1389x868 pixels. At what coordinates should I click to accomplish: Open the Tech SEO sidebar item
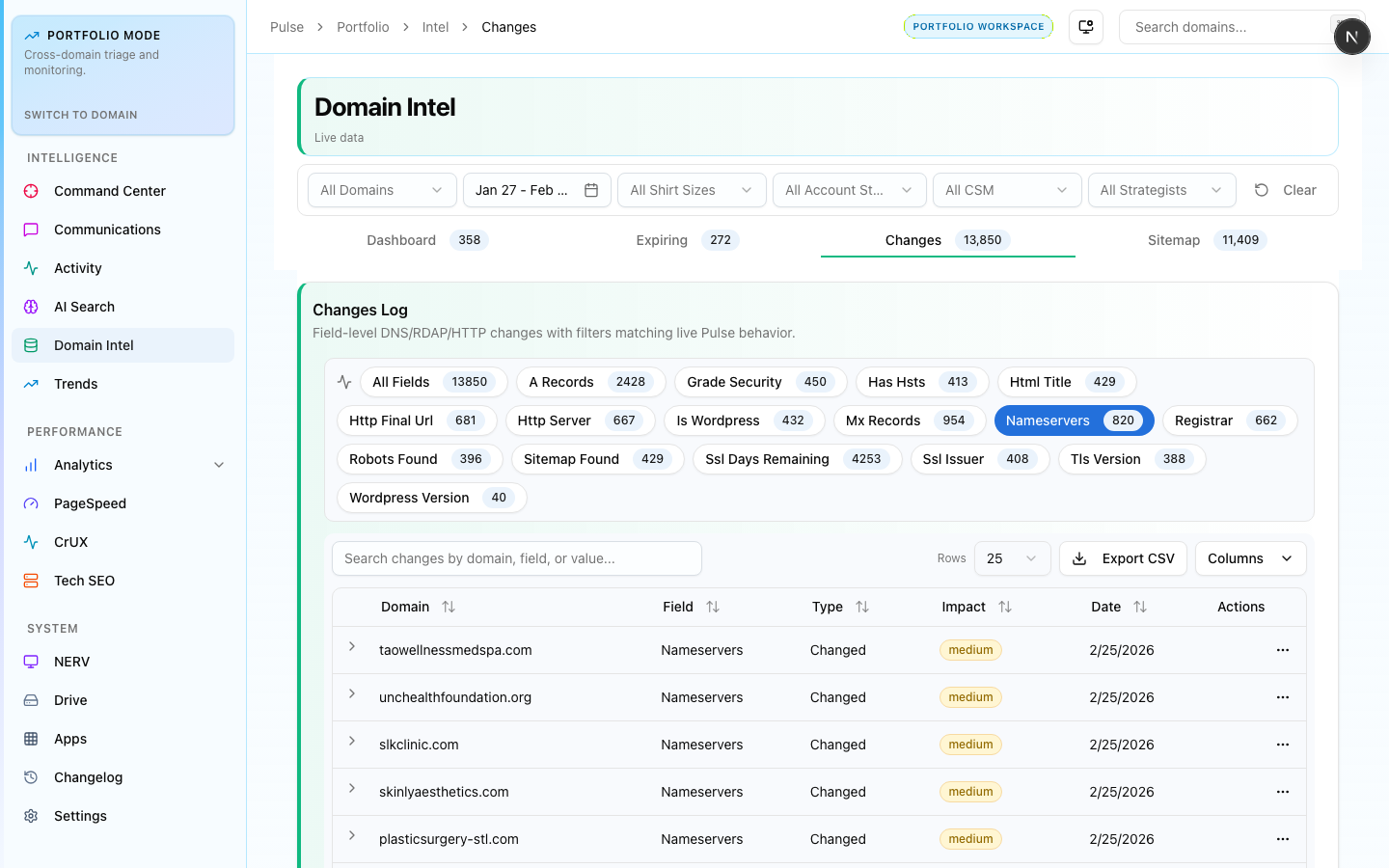coord(84,581)
